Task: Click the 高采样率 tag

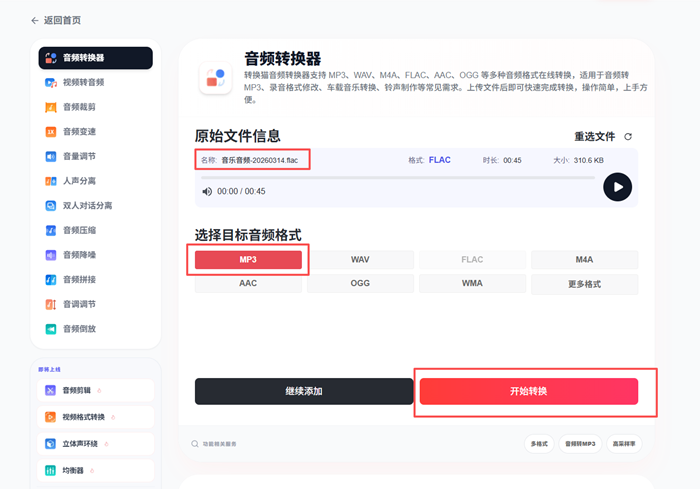Action: pyautogui.click(x=624, y=444)
